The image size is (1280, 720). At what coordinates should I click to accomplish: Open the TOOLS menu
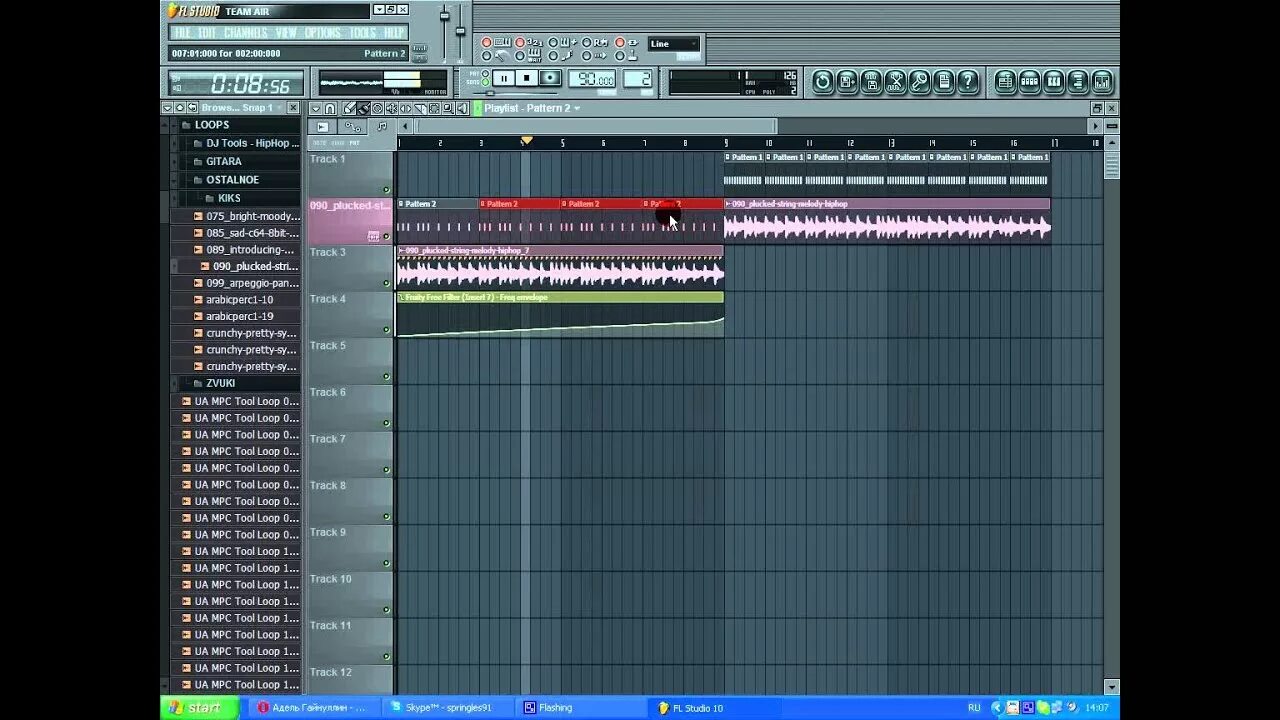(363, 33)
